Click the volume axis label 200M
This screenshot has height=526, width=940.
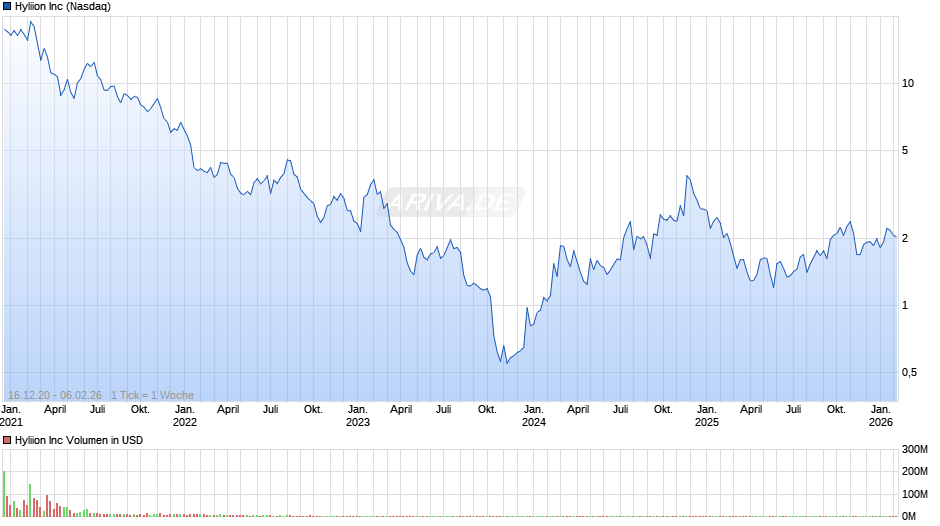[915, 471]
